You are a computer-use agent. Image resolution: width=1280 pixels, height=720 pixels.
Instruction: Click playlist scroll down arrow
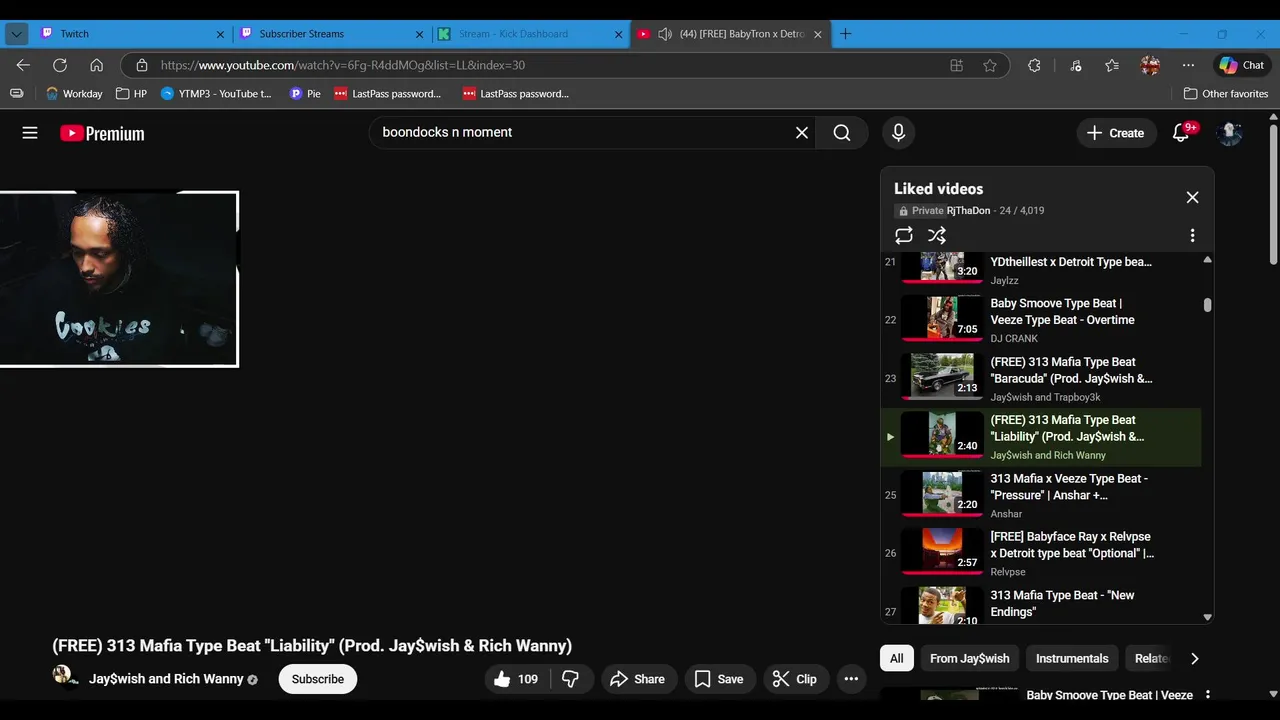coord(1207,617)
